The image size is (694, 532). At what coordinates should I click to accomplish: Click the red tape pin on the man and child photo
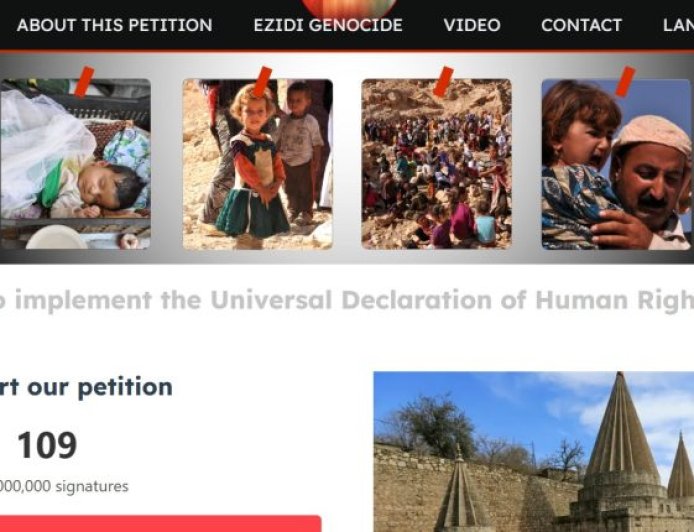click(625, 81)
